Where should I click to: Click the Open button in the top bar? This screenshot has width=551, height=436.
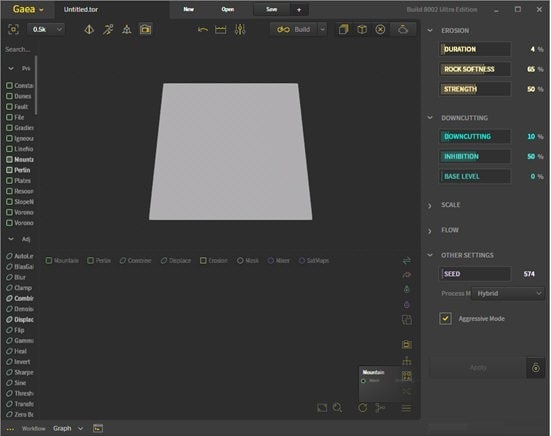228,9
